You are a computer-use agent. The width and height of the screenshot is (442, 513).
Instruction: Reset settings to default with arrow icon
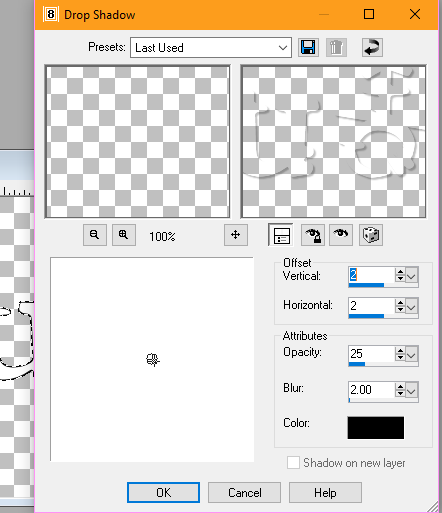[x=372, y=47]
